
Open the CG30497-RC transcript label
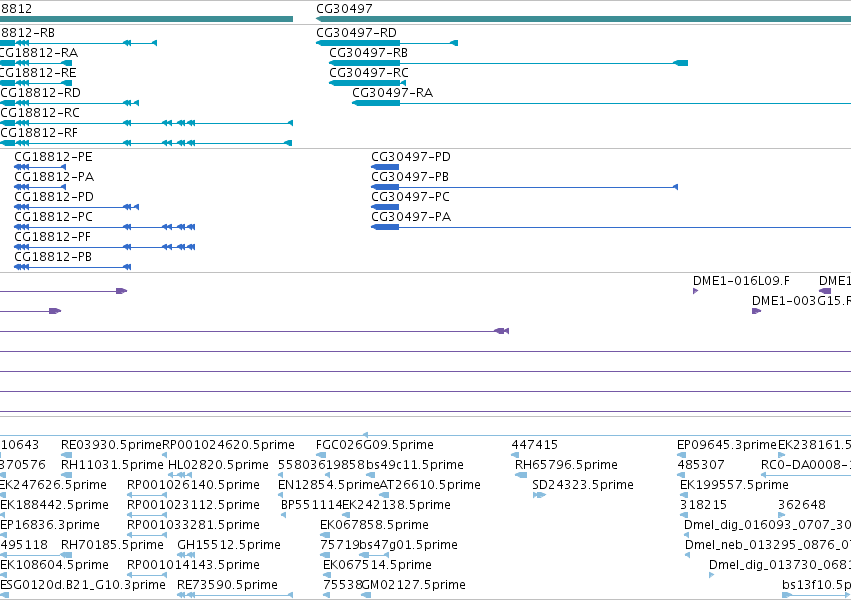(369, 73)
